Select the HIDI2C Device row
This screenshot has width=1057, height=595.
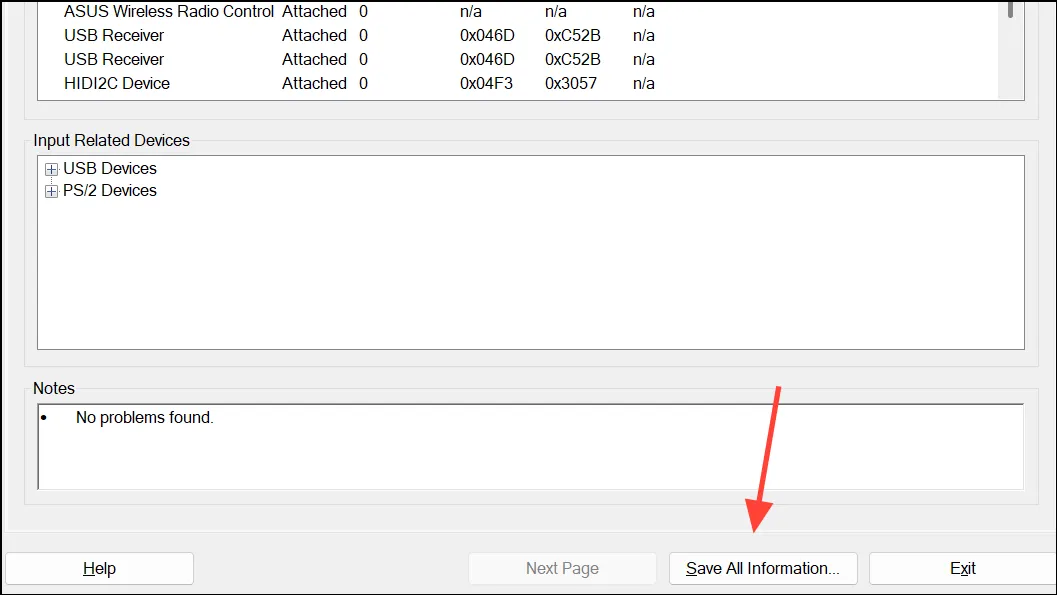pos(517,84)
